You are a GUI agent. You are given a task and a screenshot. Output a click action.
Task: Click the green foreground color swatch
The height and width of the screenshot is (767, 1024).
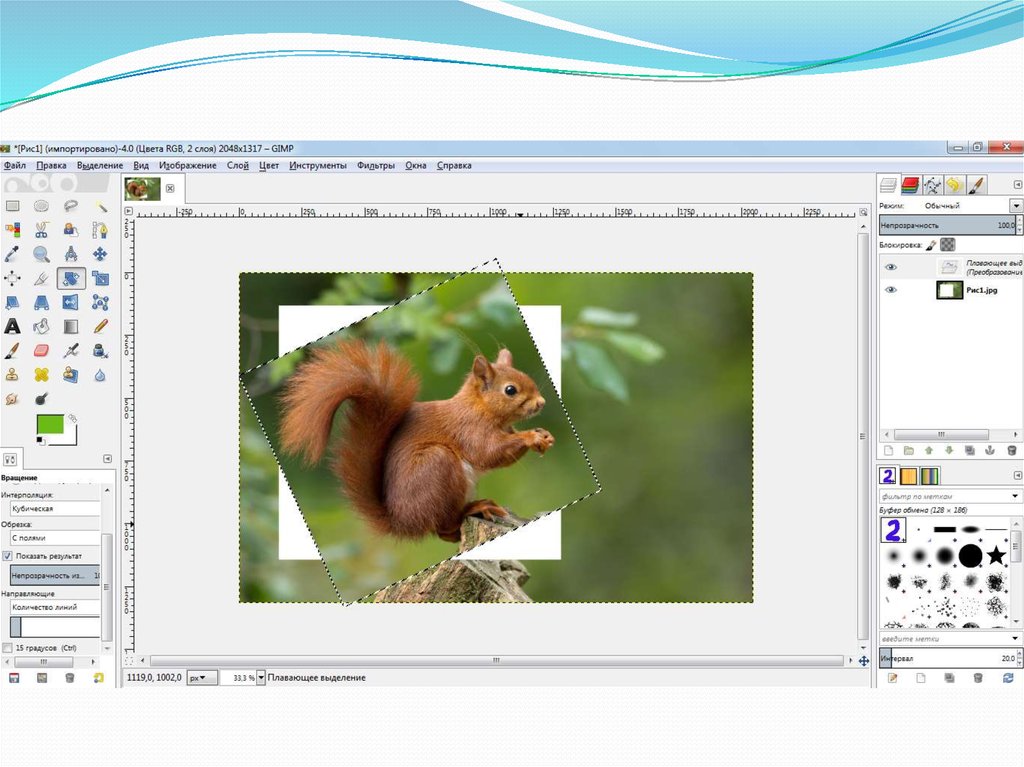pyautogui.click(x=50, y=425)
